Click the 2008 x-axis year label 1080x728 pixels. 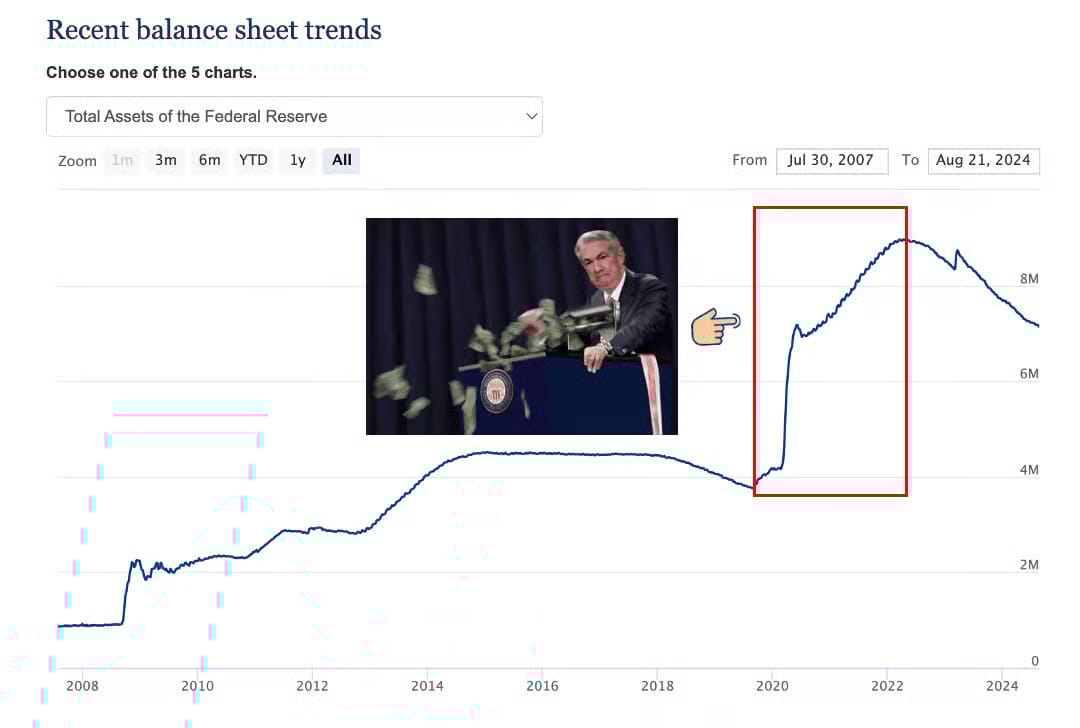coord(82,686)
